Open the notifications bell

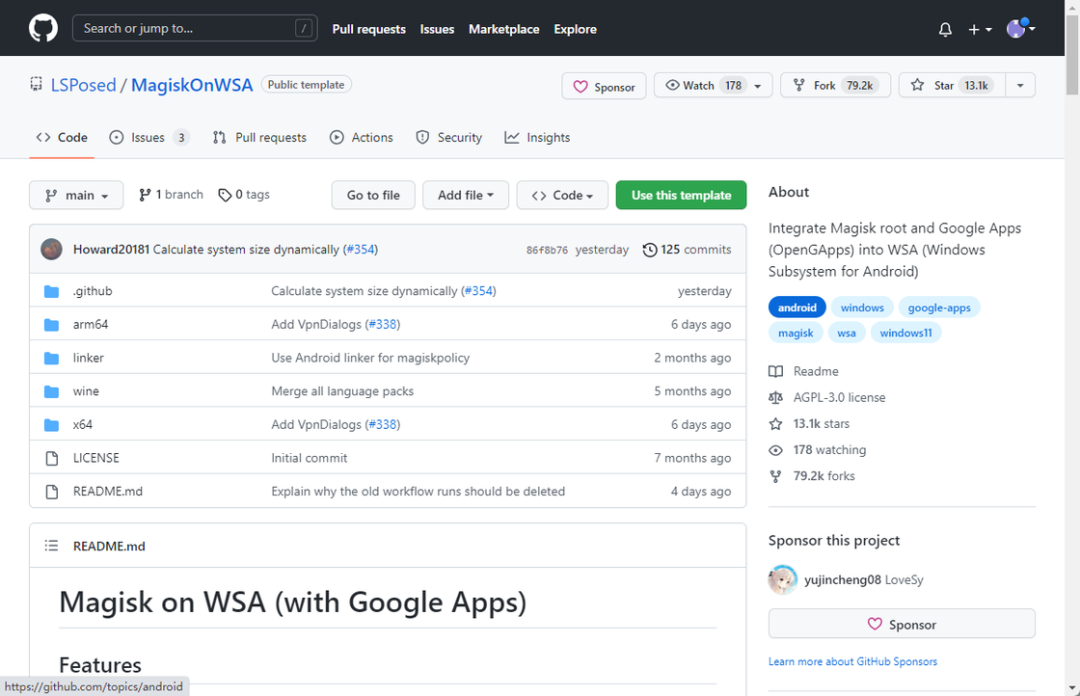tap(945, 30)
